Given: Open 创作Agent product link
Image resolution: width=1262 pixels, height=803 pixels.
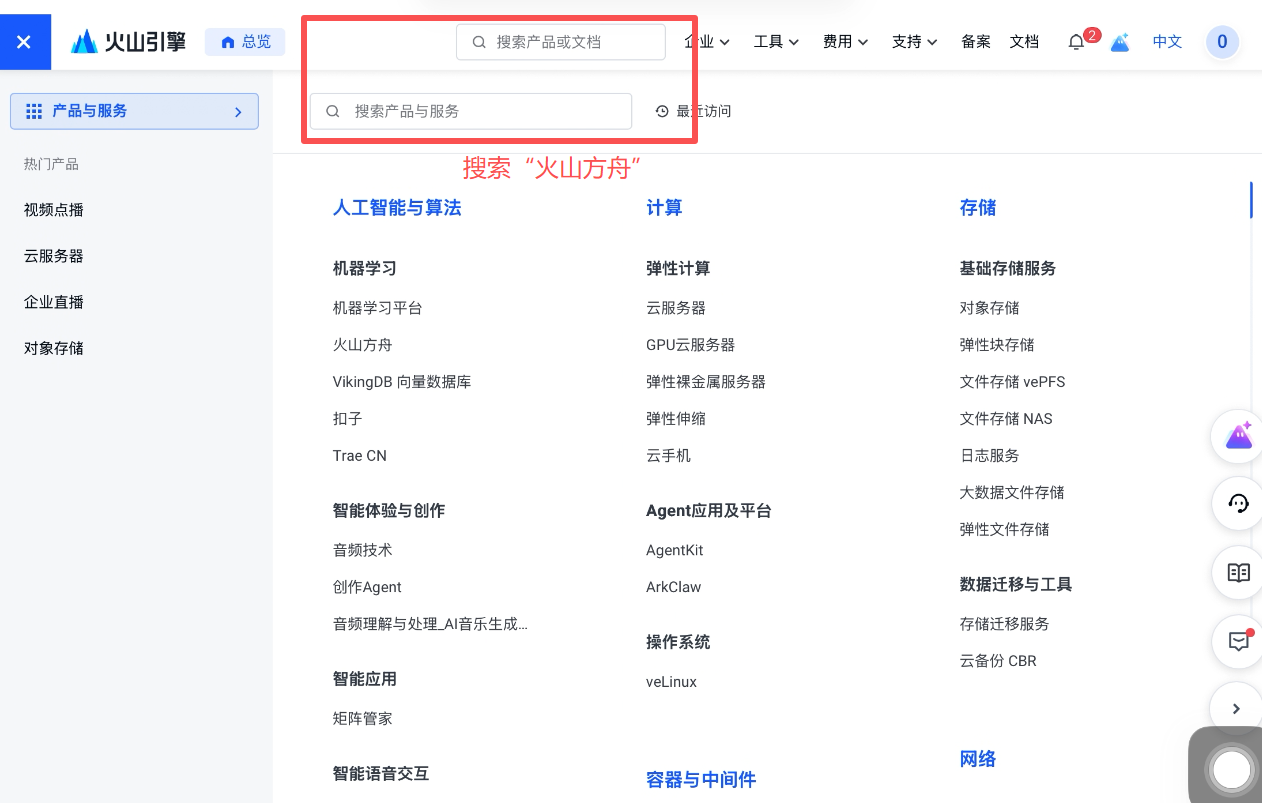Looking at the screenshot, I should tap(367, 587).
